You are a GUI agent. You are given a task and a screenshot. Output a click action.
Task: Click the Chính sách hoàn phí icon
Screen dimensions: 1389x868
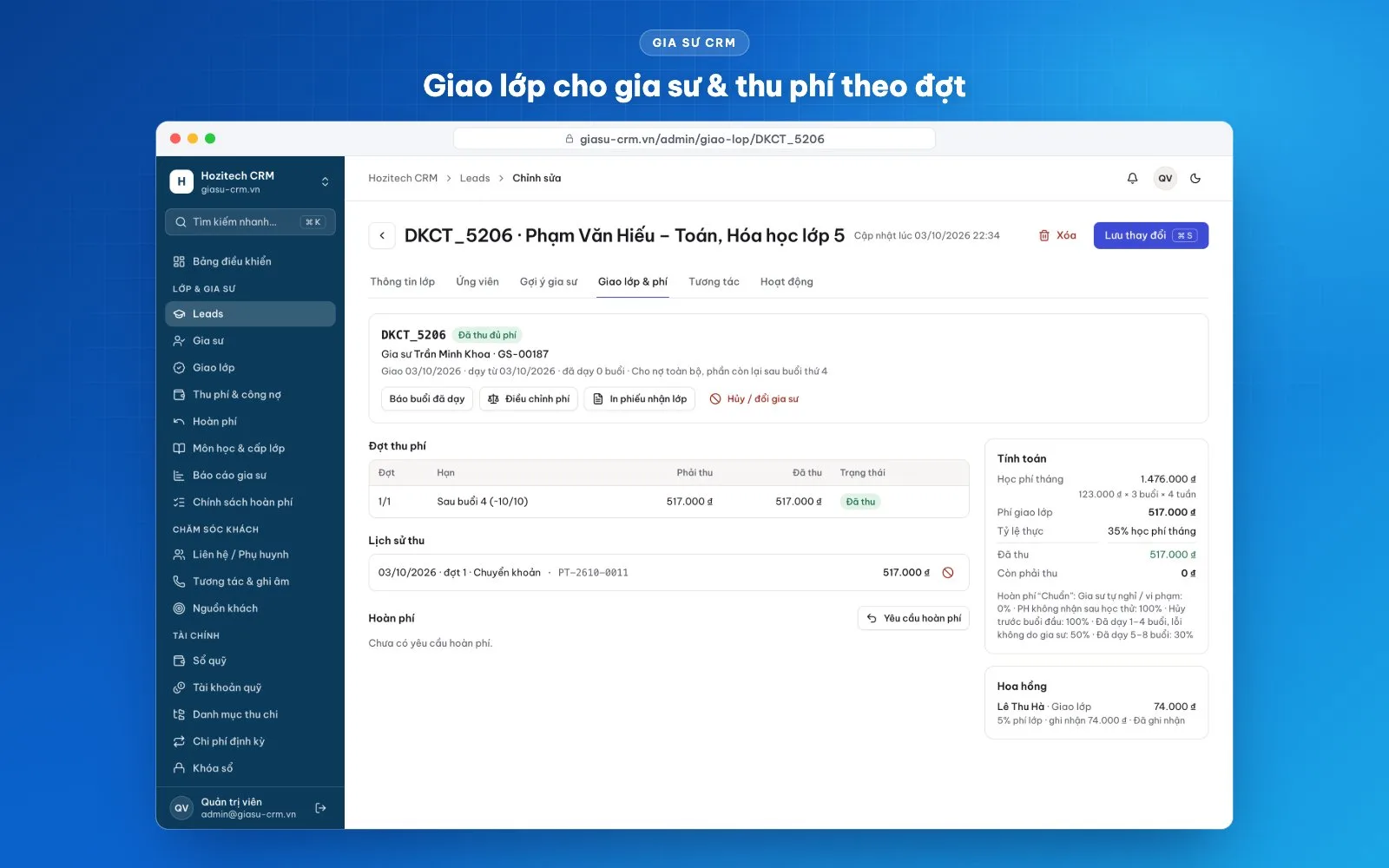coord(179,503)
